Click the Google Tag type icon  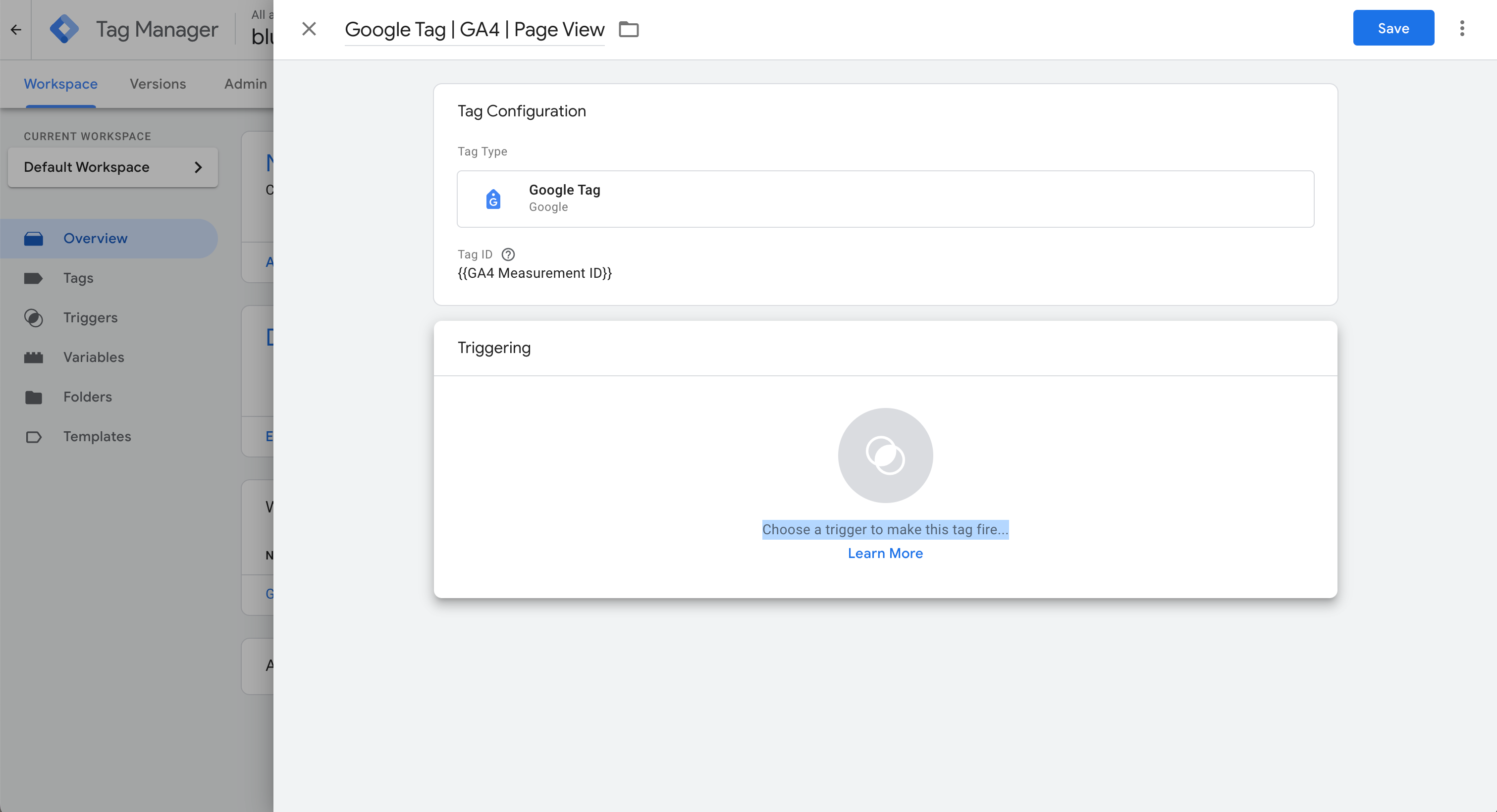pyautogui.click(x=493, y=199)
